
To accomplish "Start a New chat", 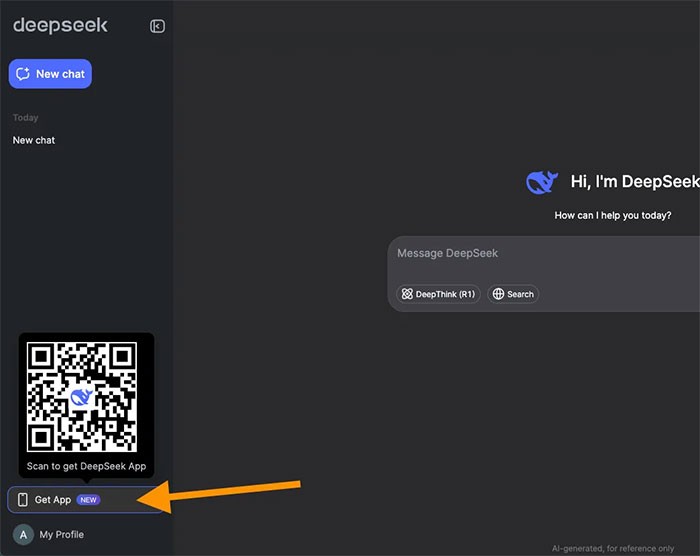I will point(50,74).
